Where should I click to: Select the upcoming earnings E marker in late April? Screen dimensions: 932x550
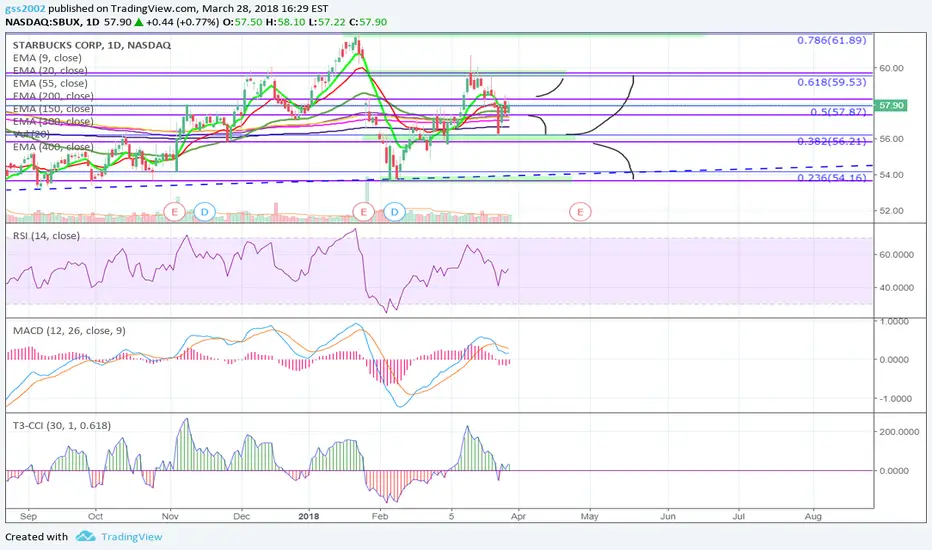coord(580,212)
